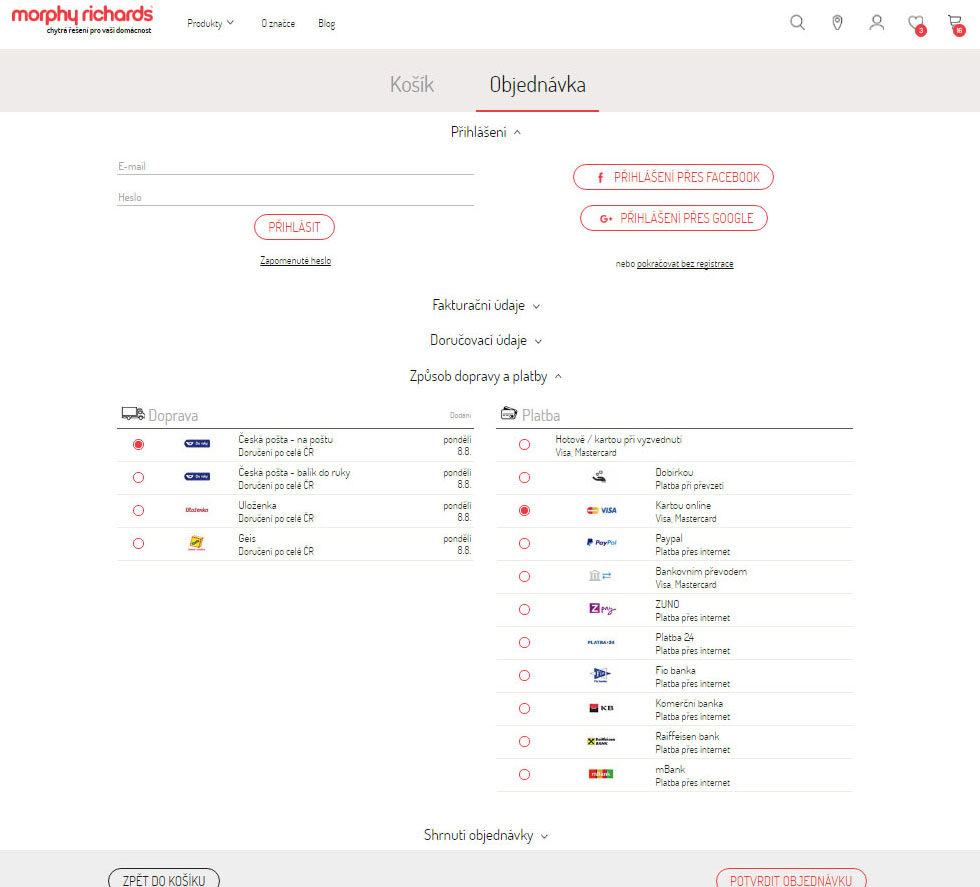
Task: Click the Uloženka carrier logo
Action: [x=197, y=510]
